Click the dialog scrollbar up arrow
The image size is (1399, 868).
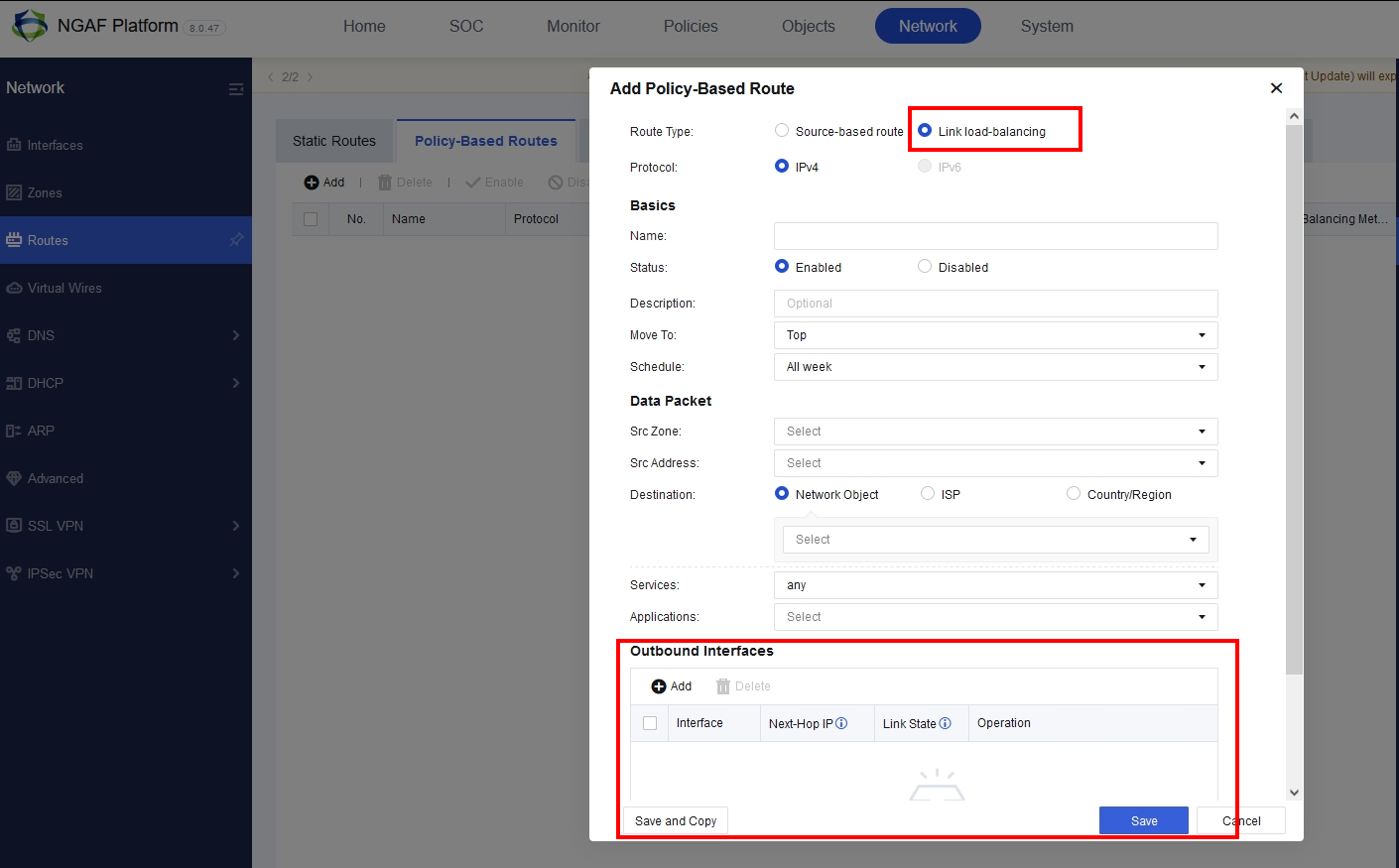click(1294, 116)
